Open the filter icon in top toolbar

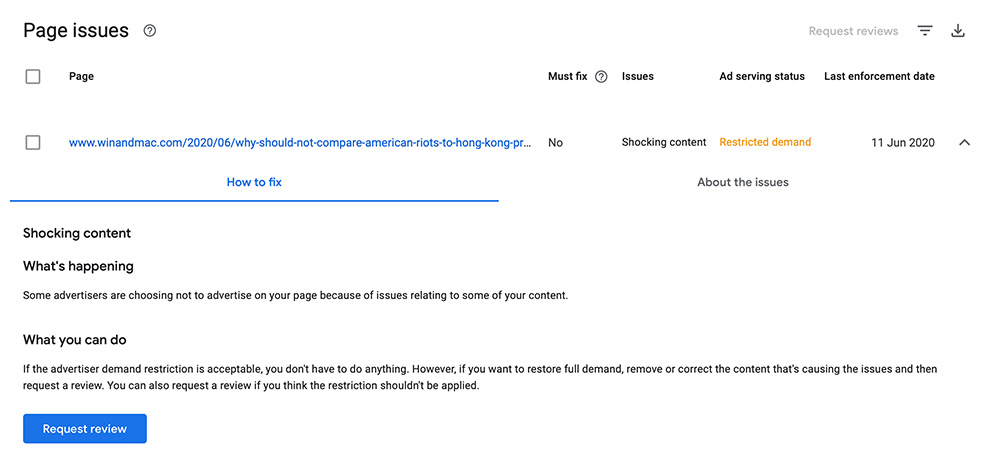[925, 31]
